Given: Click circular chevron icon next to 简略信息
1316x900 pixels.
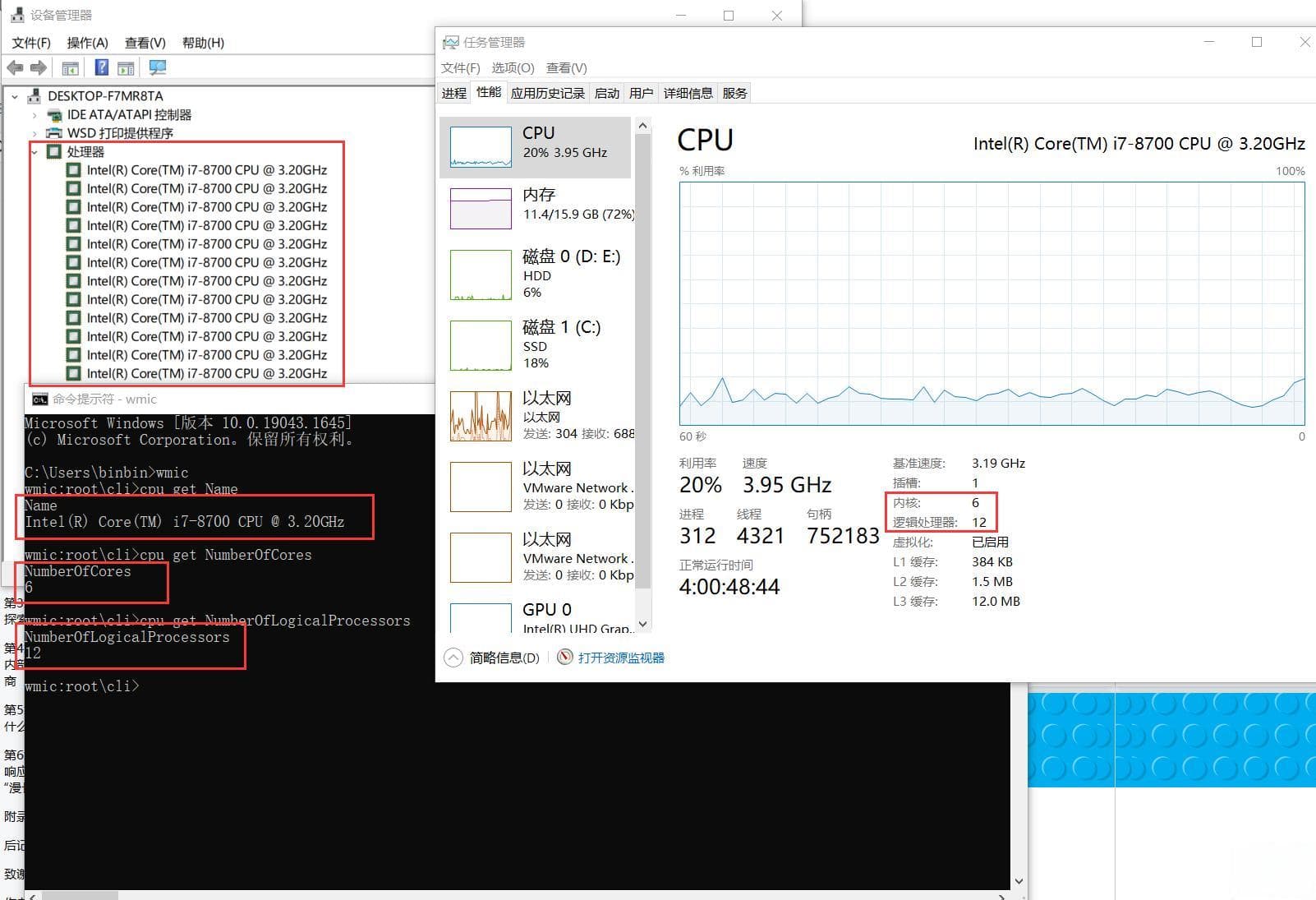Looking at the screenshot, I should coord(453,658).
